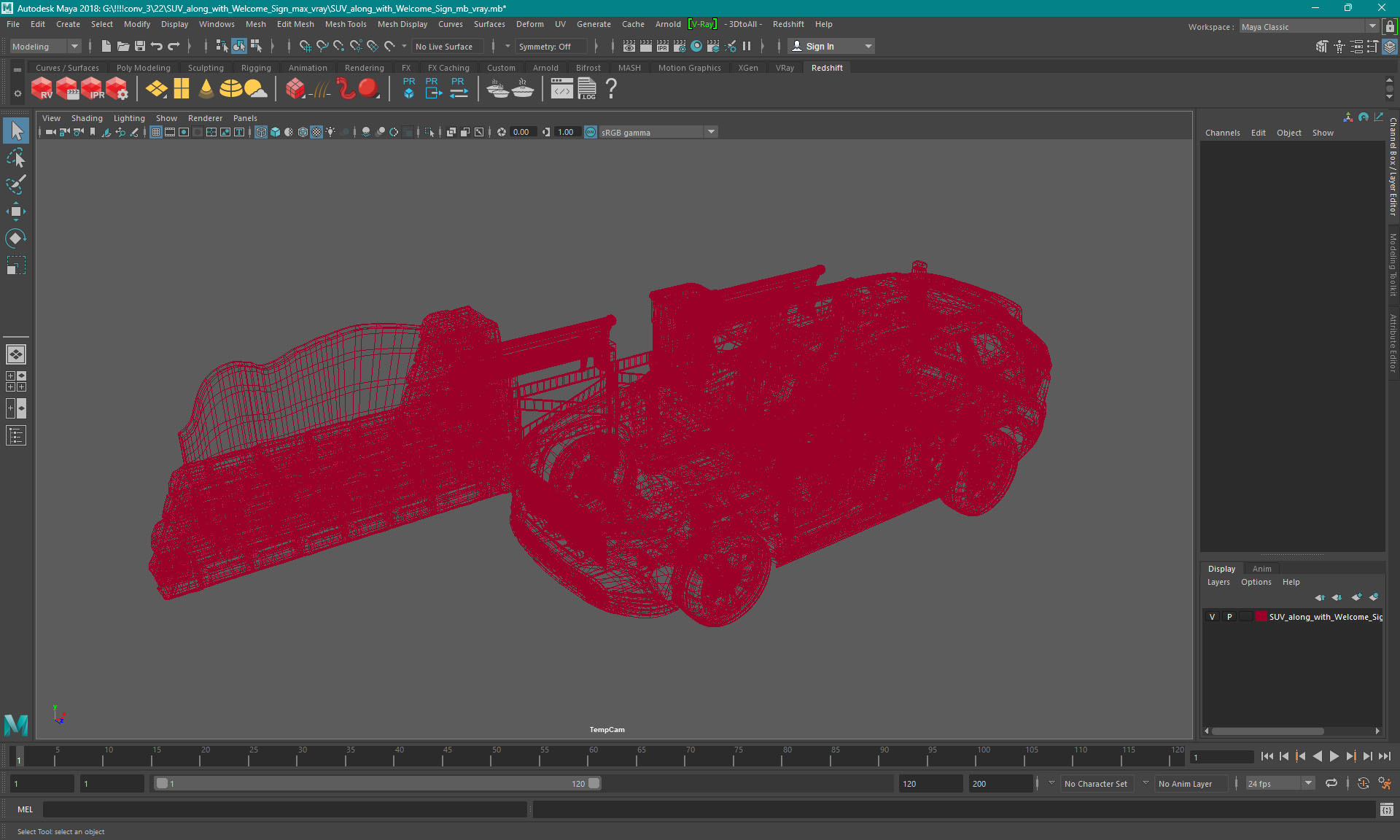Toggle snap to grids icon

pos(305,46)
